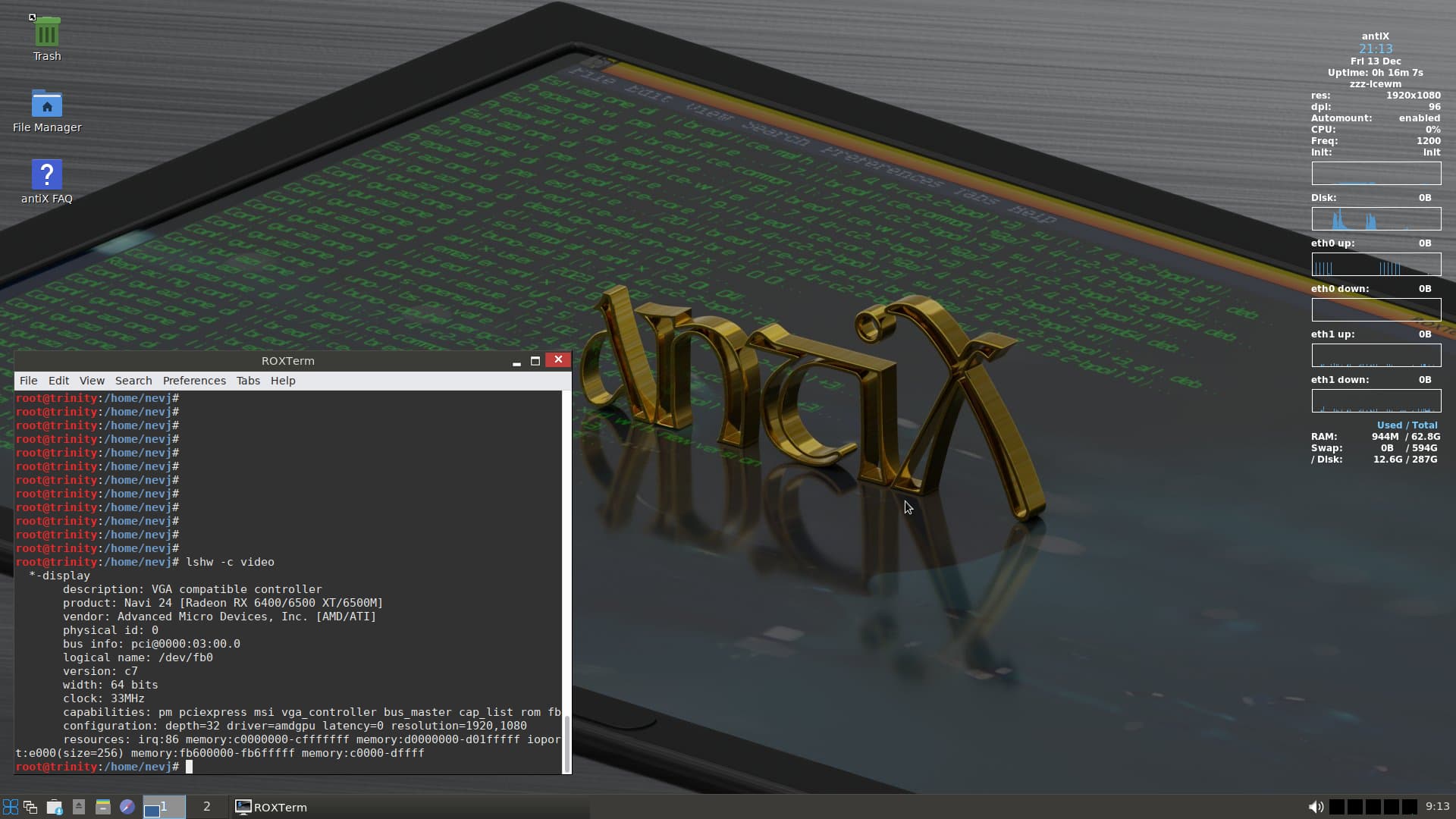Click the conky Disk activity graph

1376,219
